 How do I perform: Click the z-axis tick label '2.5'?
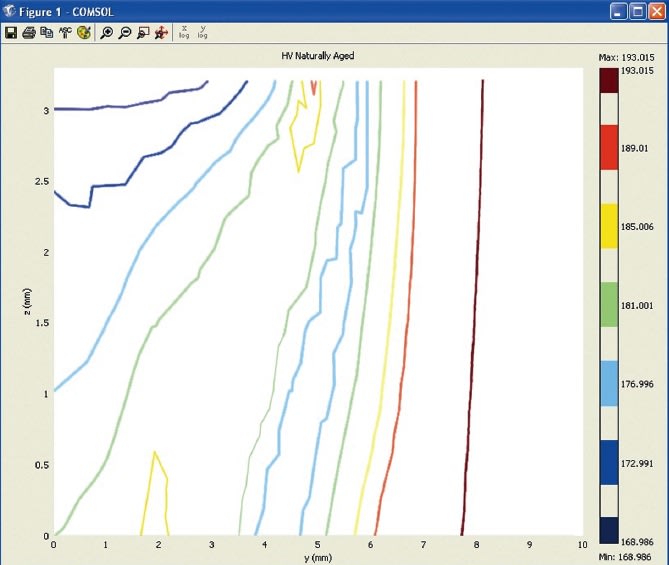tap(42, 181)
